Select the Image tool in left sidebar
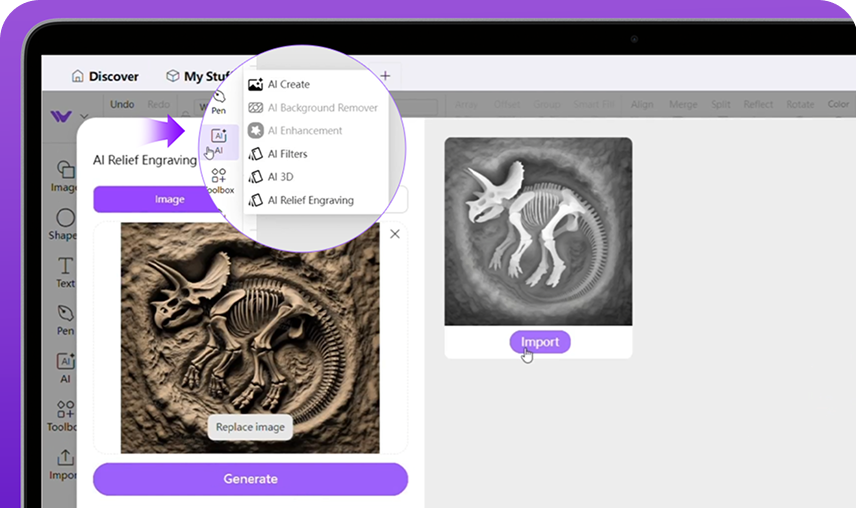858x508 pixels. tap(65, 176)
